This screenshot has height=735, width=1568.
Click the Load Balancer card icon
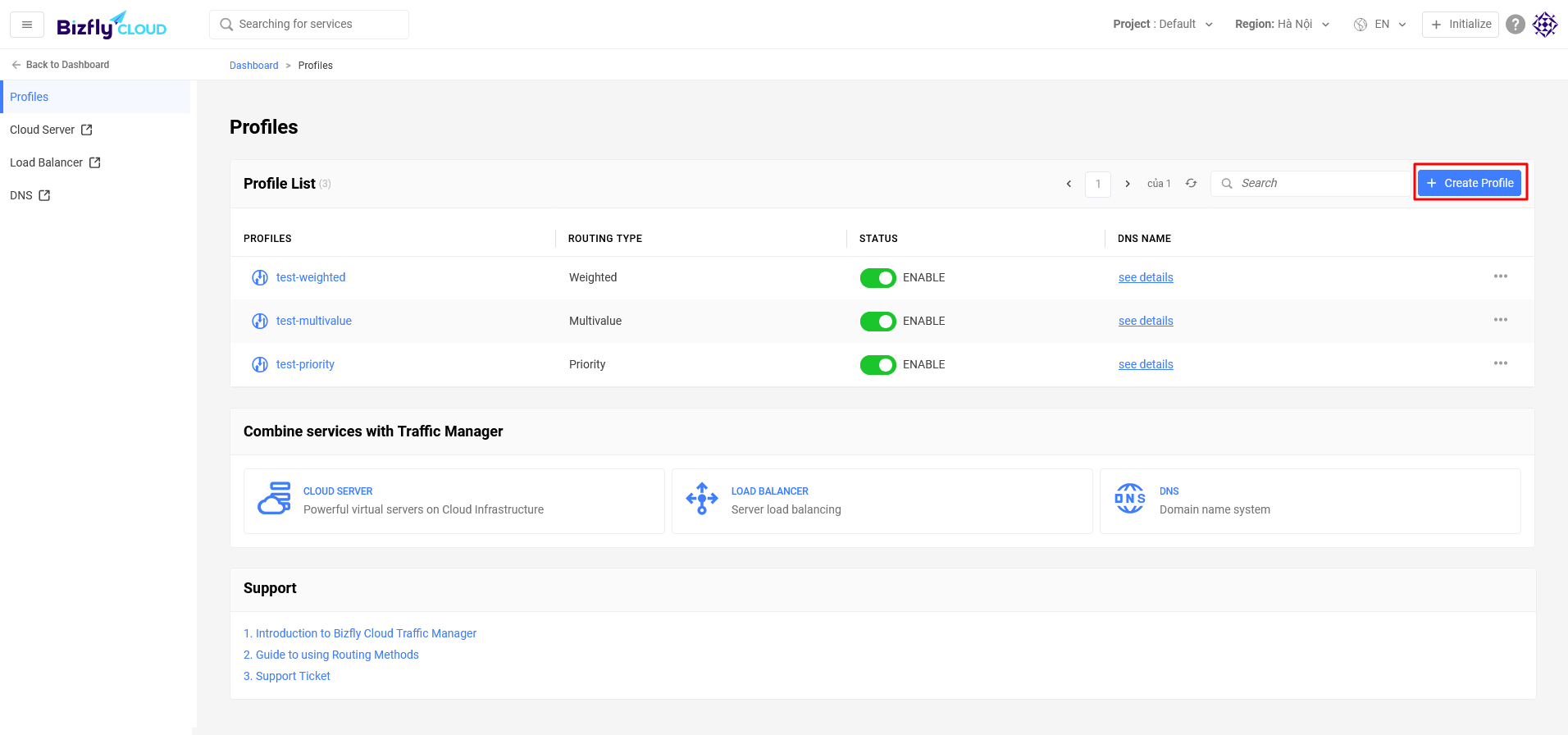click(702, 499)
